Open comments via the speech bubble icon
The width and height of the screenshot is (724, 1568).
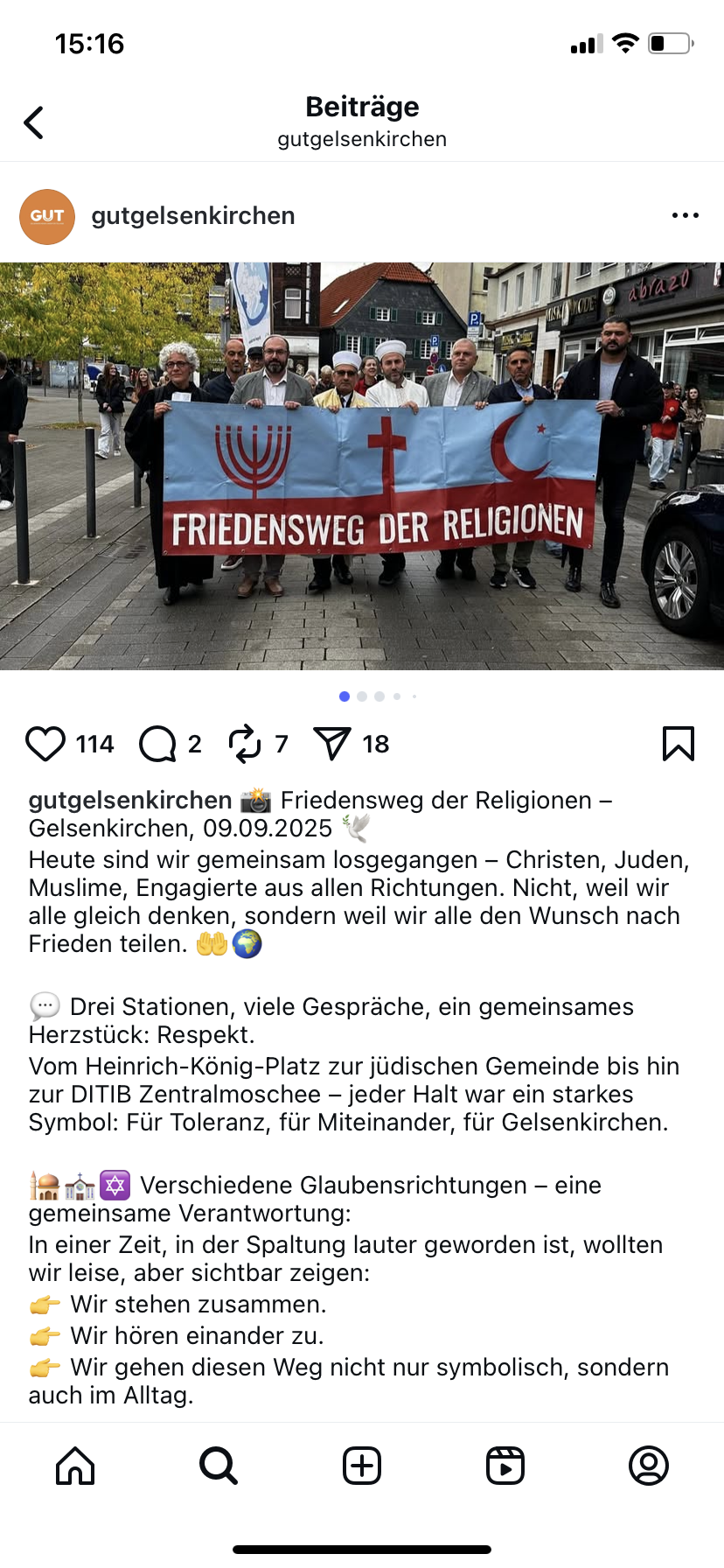[x=158, y=744]
